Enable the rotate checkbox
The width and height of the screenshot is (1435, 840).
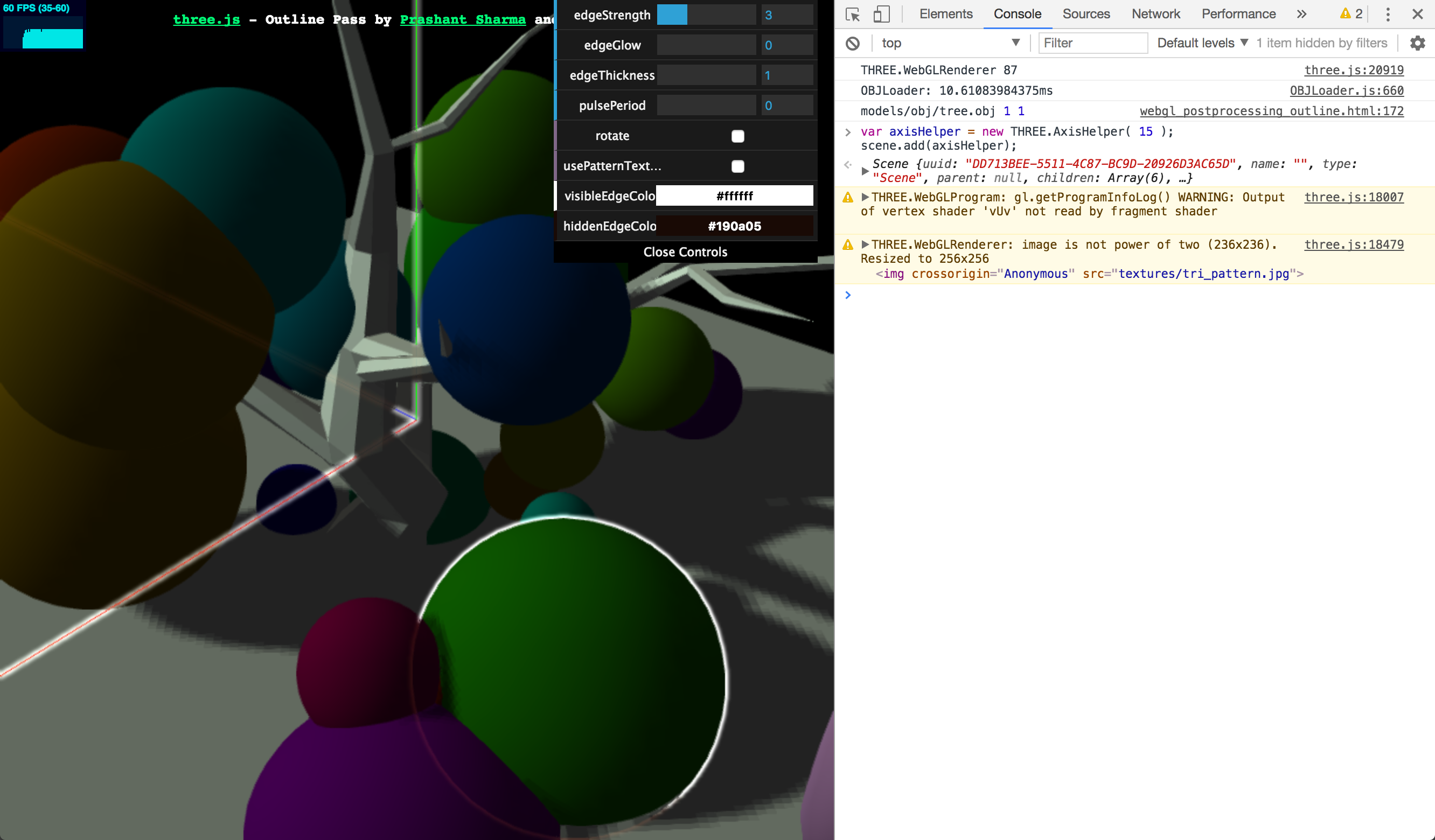click(737, 136)
